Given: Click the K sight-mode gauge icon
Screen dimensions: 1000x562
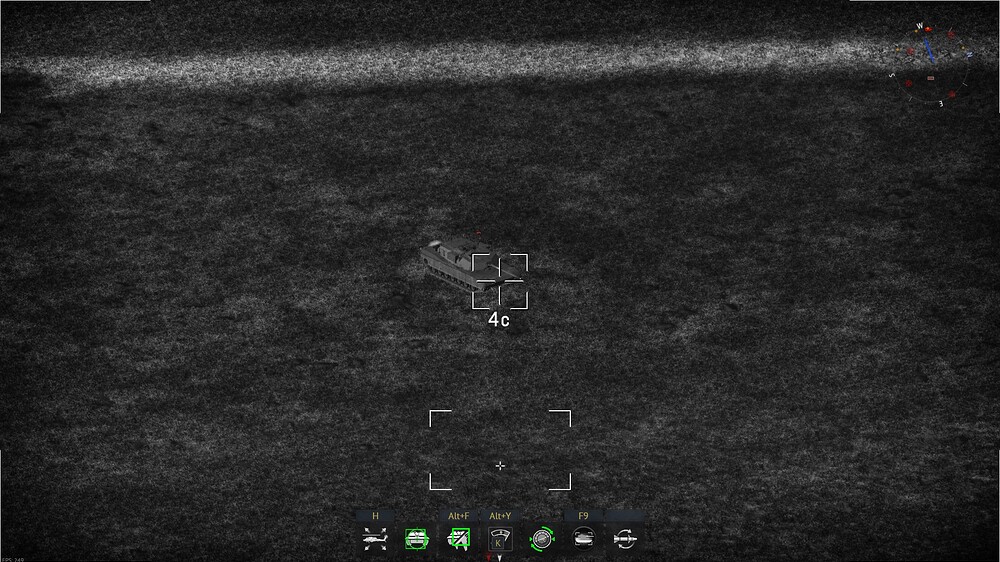Looking at the screenshot, I should tap(500, 539).
